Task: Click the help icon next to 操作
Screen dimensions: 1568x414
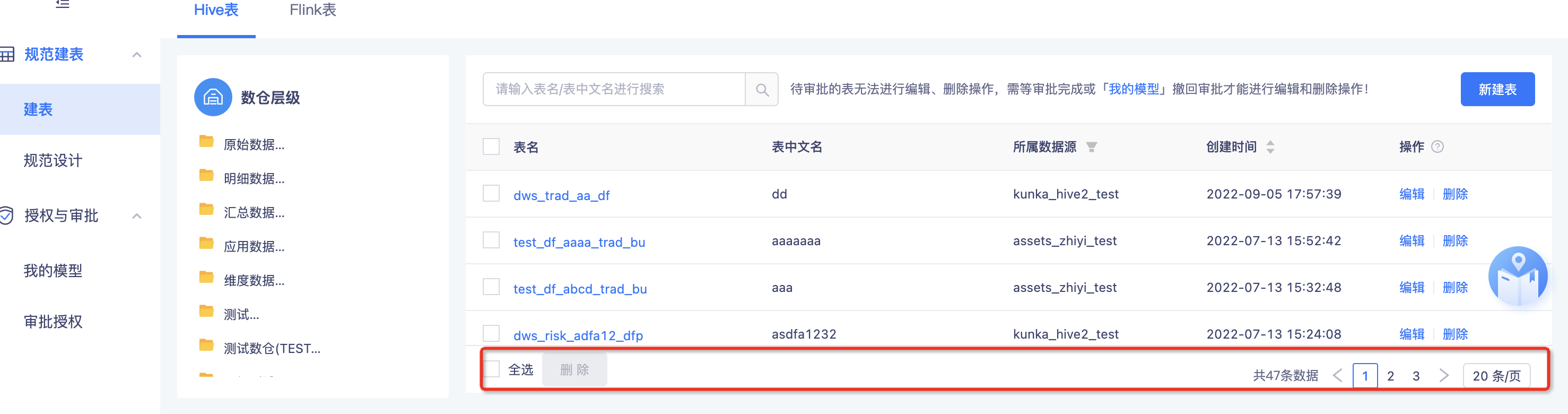Action: point(1437,146)
